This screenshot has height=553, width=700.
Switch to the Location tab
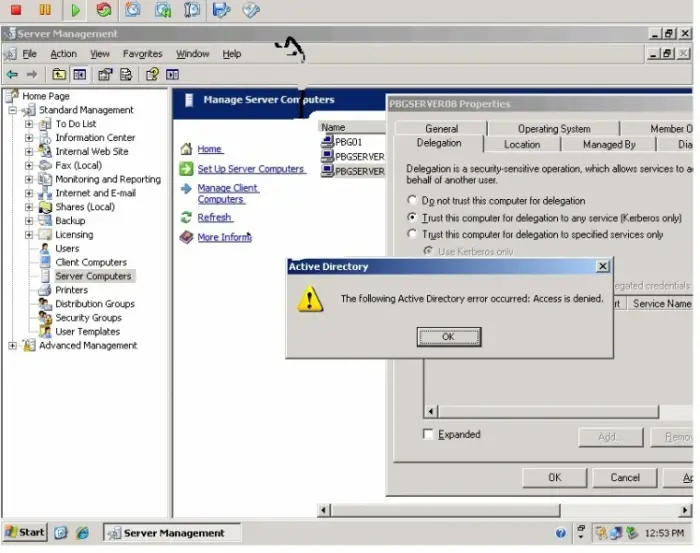tap(522, 145)
